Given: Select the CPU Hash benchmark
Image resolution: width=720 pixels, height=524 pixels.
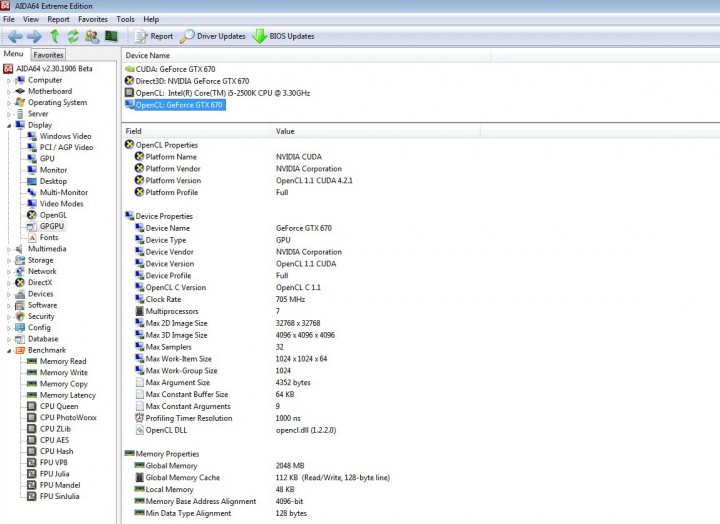Looking at the screenshot, I should click(x=56, y=451).
